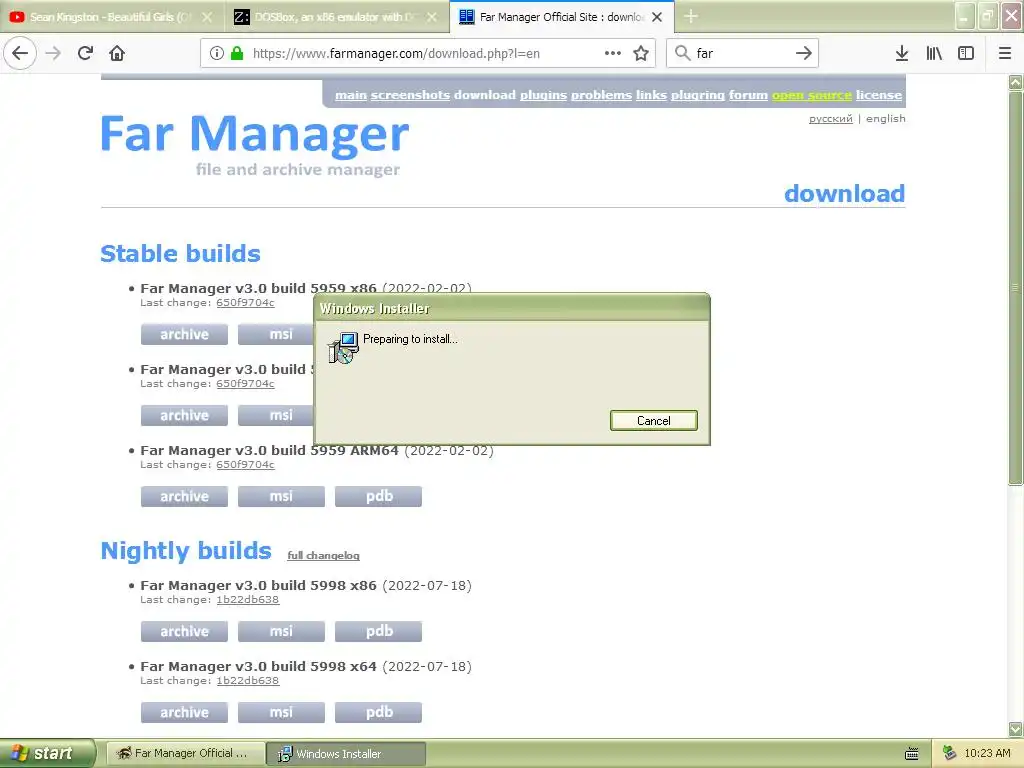Open the links navigation link

point(651,95)
